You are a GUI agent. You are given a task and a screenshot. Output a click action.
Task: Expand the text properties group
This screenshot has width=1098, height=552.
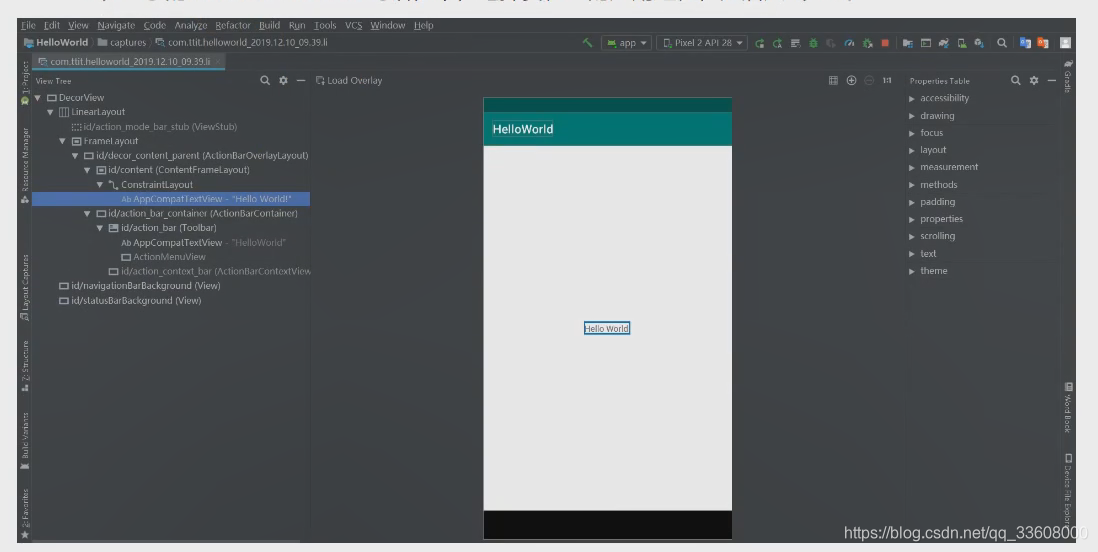tap(912, 254)
